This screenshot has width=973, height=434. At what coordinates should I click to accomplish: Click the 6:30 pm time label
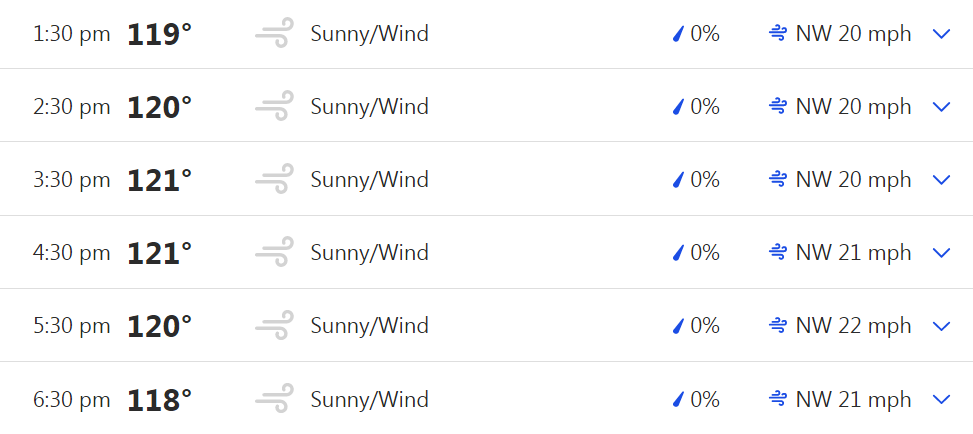click(71, 400)
